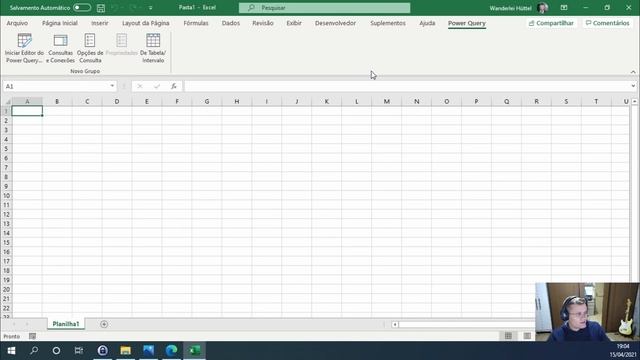Toggle Salvamento Automático switch

(82, 8)
